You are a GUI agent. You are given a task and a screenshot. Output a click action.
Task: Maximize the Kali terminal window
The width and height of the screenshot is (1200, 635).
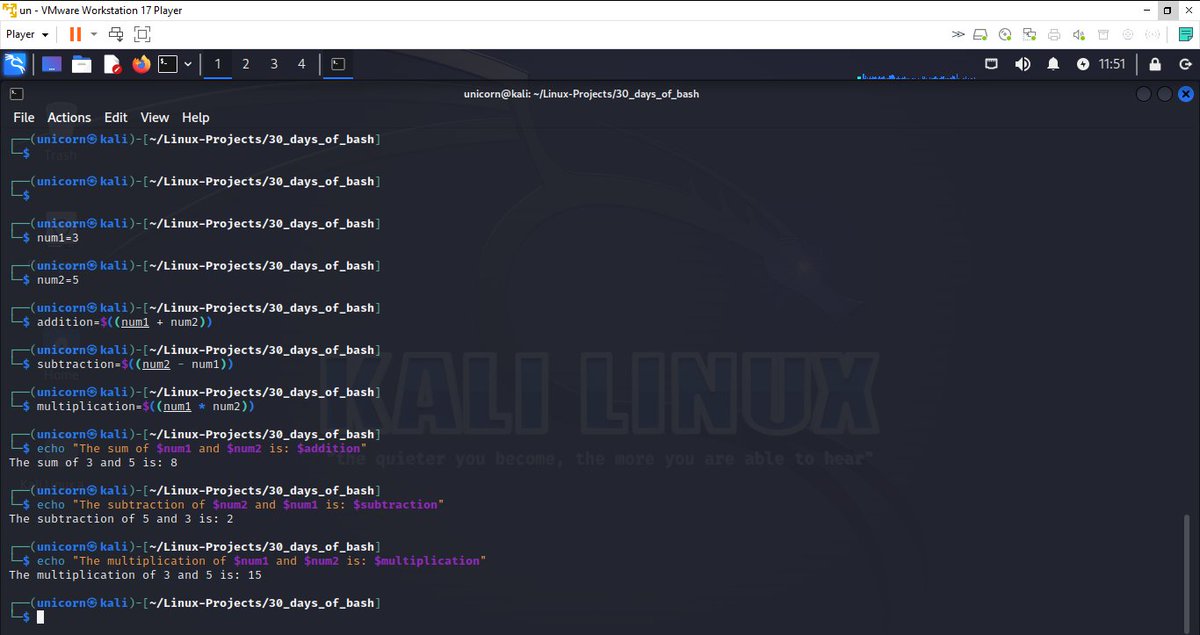pos(1164,94)
